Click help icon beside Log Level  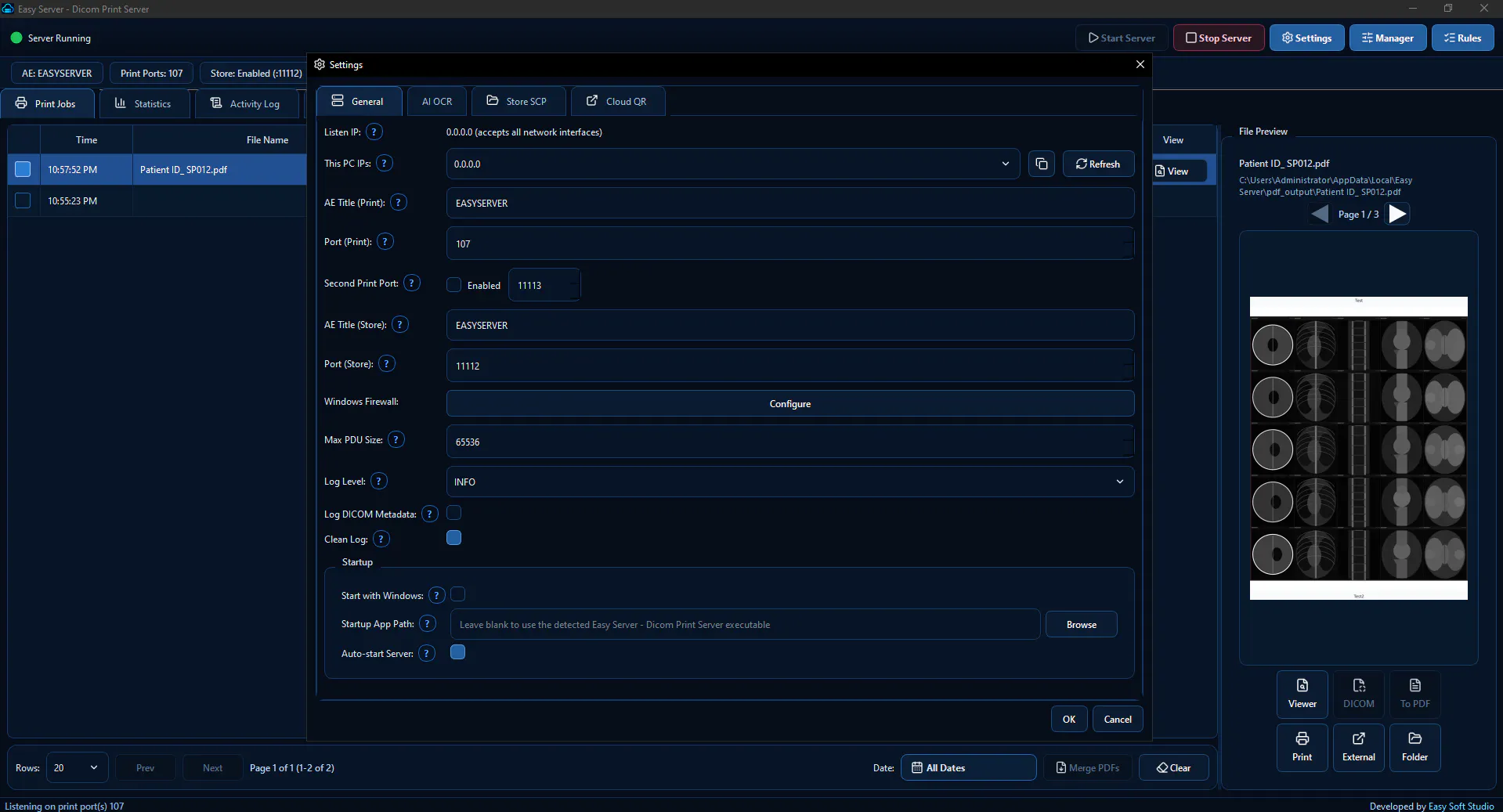coord(378,481)
